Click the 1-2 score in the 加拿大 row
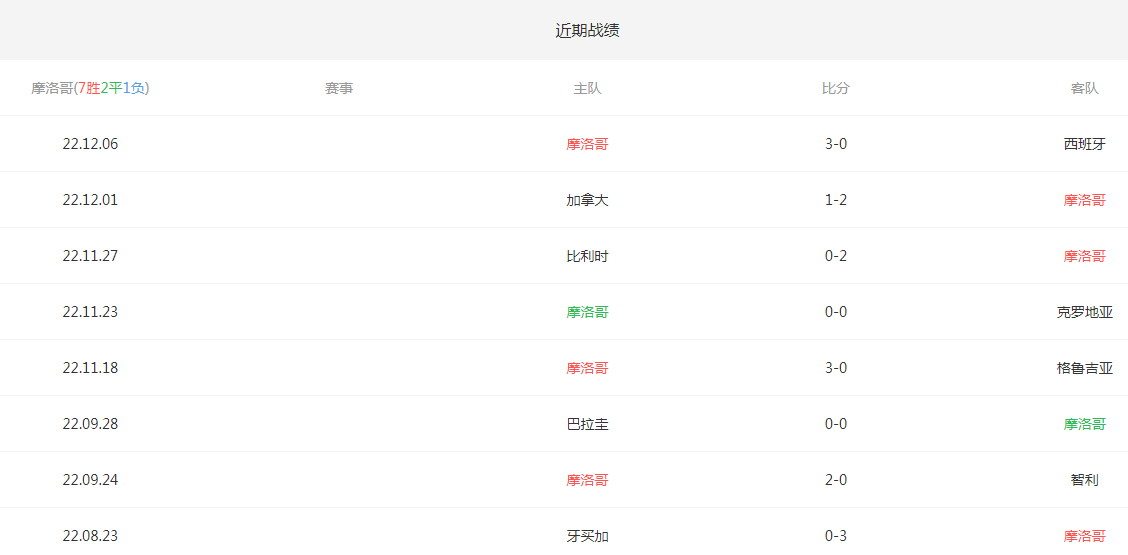 click(x=836, y=200)
